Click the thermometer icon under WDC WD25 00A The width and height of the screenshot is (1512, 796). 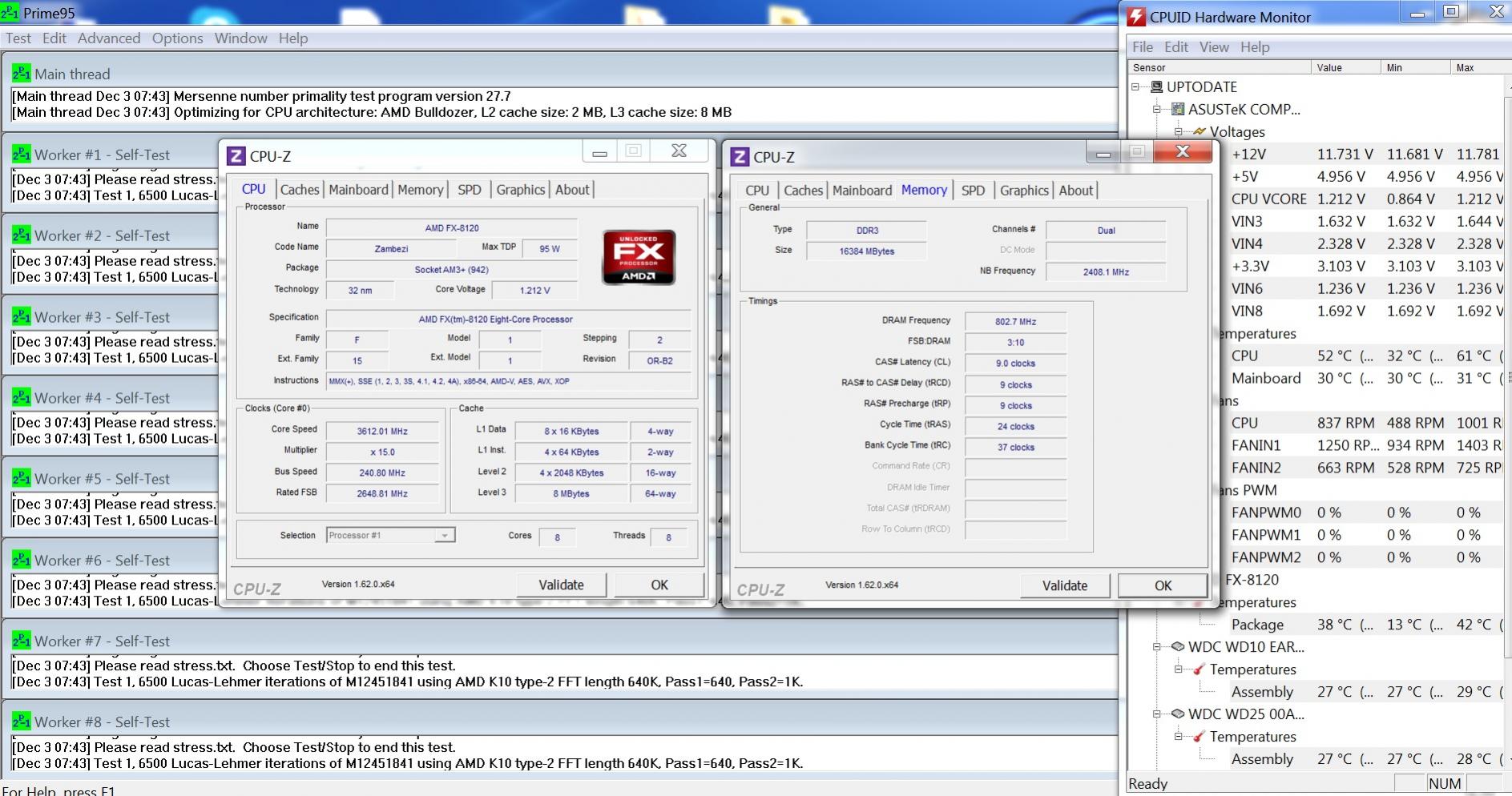pyautogui.click(x=1200, y=737)
